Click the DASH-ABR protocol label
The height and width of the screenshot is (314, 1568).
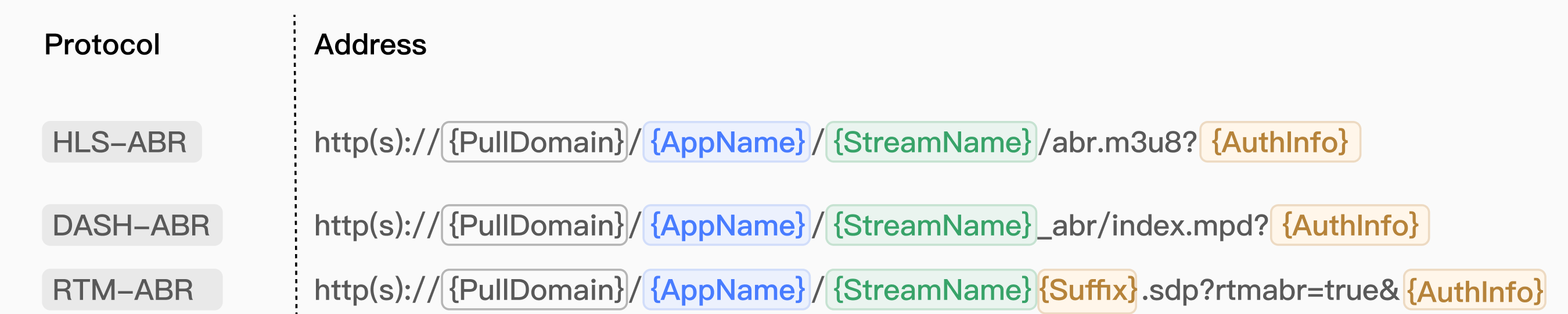[x=132, y=225]
